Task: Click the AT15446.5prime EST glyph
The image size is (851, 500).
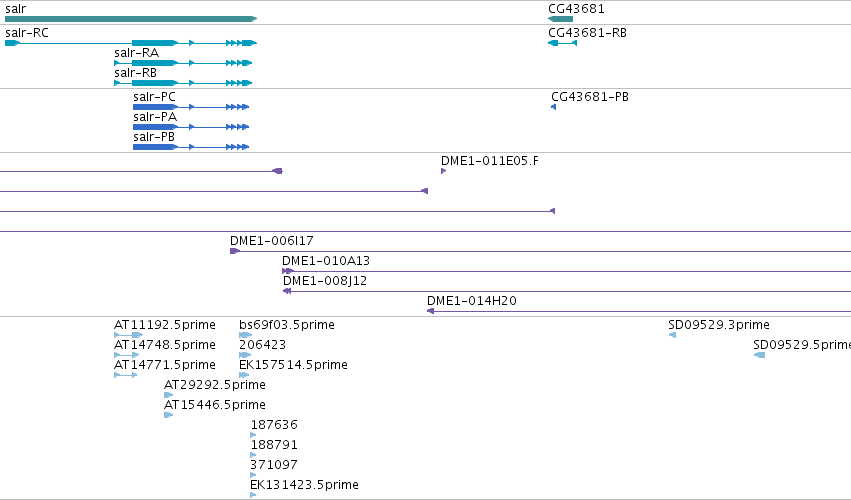Action: [168, 415]
